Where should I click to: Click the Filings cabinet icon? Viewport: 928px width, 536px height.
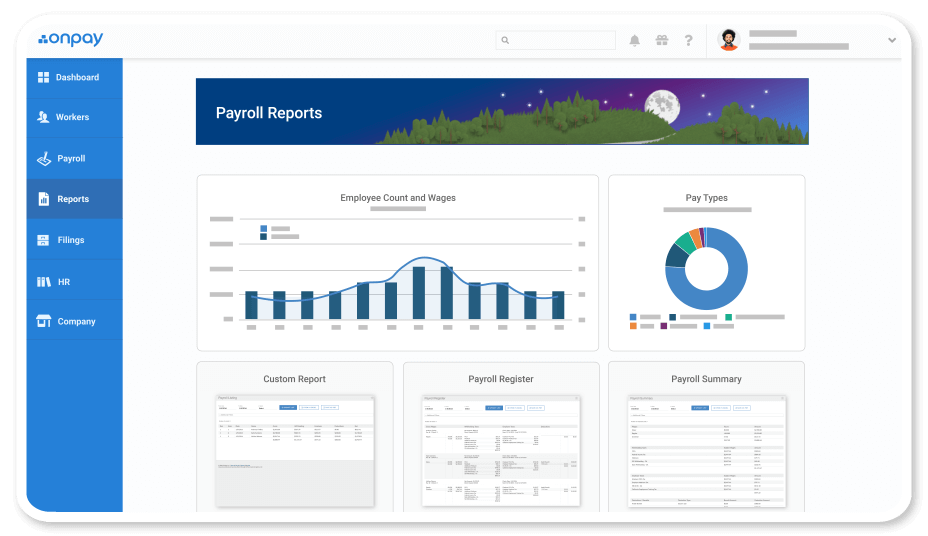(x=43, y=240)
